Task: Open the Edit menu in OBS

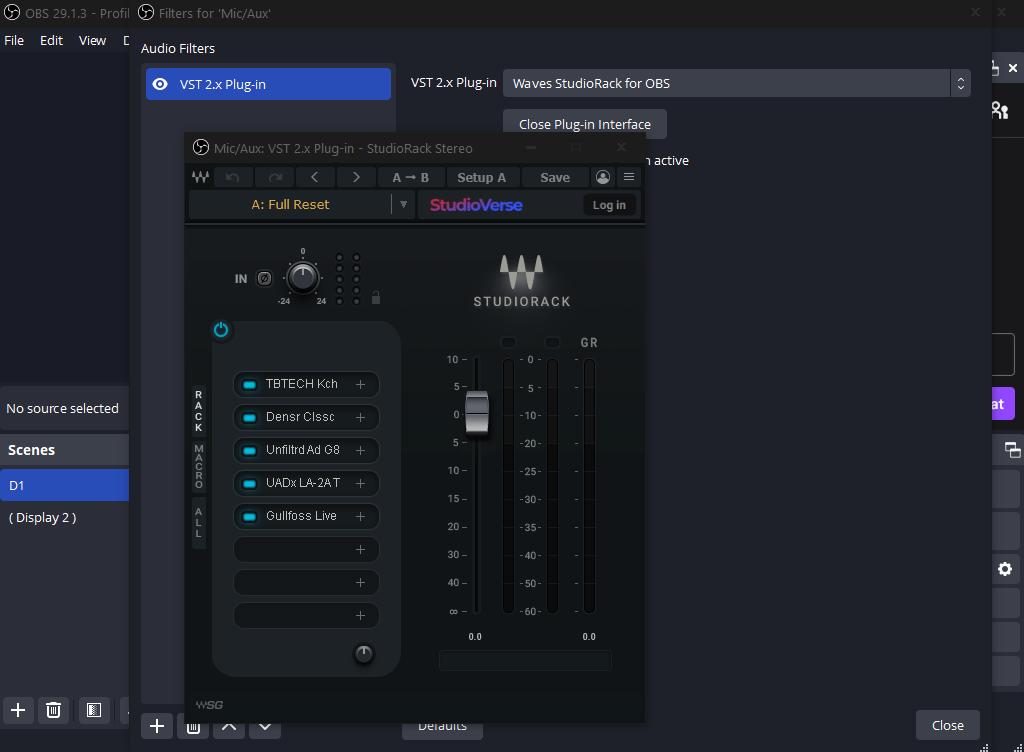Action: coord(51,41)
